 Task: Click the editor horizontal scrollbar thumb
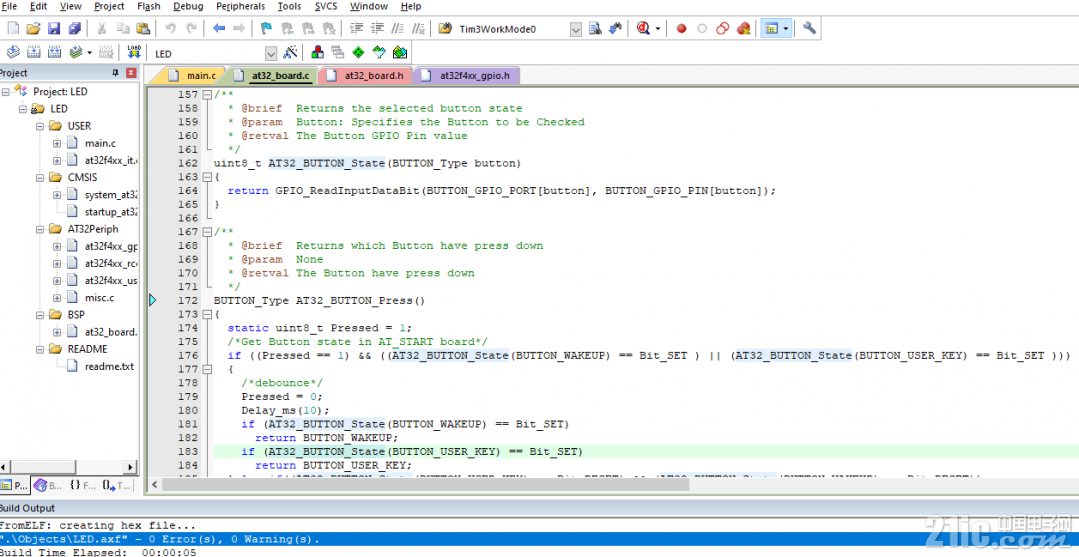(425, 485)
